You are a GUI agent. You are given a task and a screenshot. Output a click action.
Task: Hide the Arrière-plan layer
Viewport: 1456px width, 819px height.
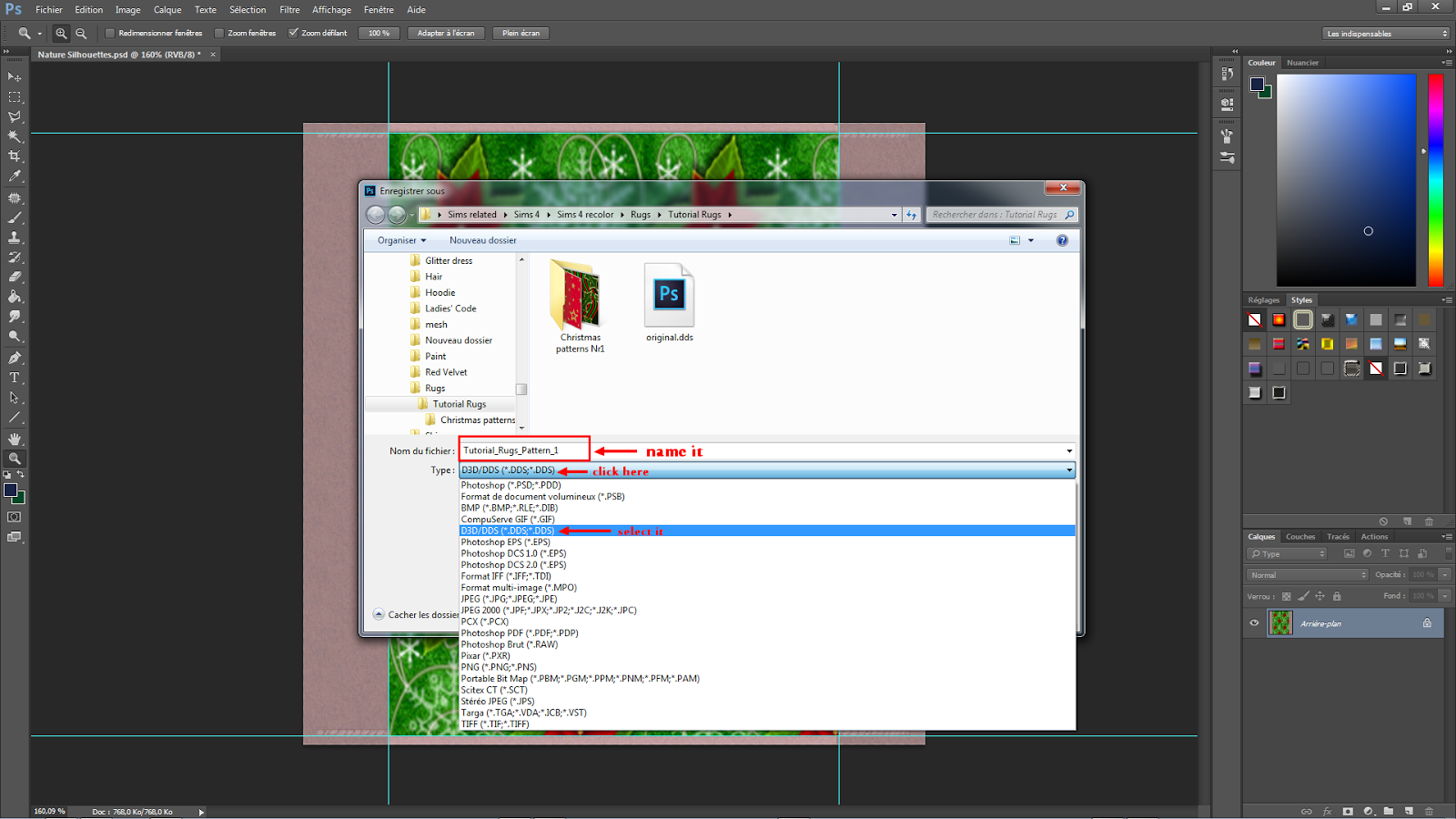(1254, 623)
